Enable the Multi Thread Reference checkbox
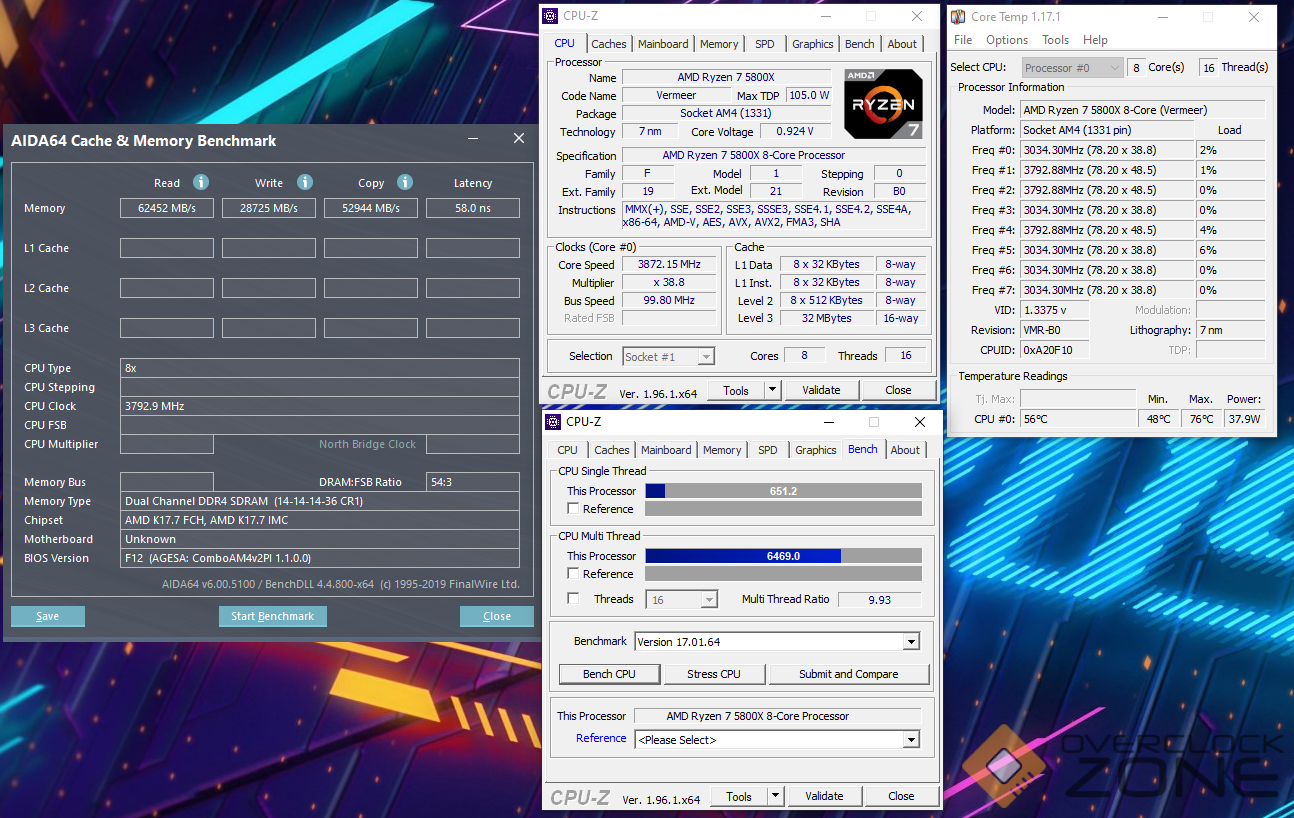This screenshot has height=818, width=1294. coord(573,574)
